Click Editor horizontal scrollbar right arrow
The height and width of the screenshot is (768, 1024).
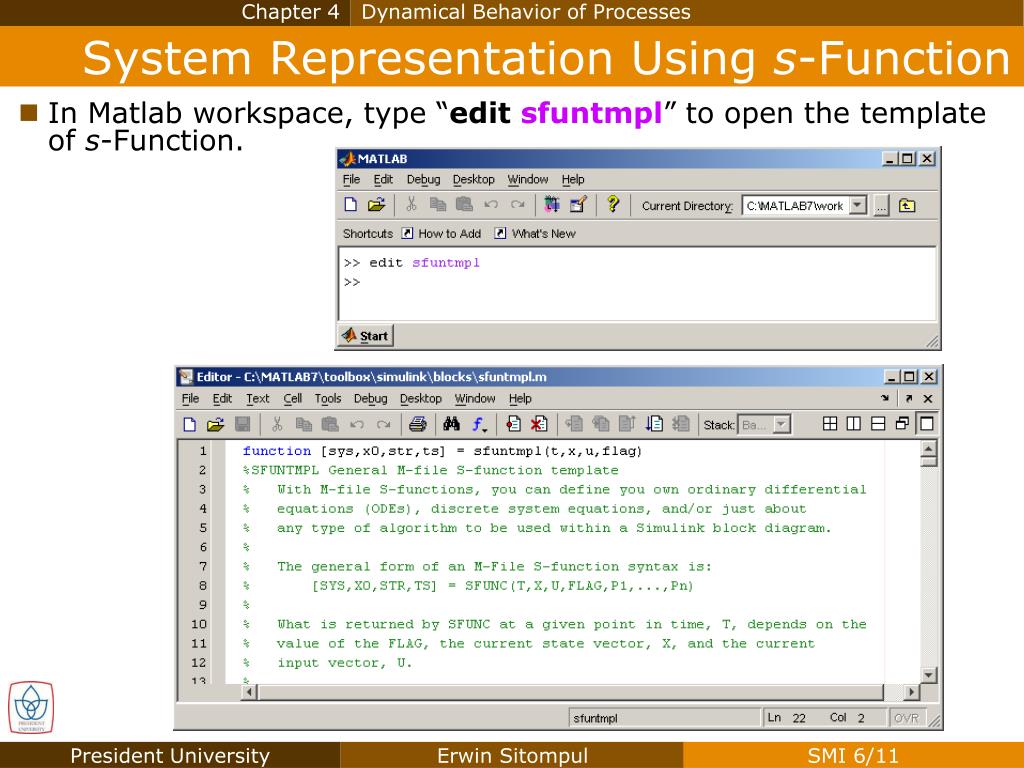coord(911,692)
